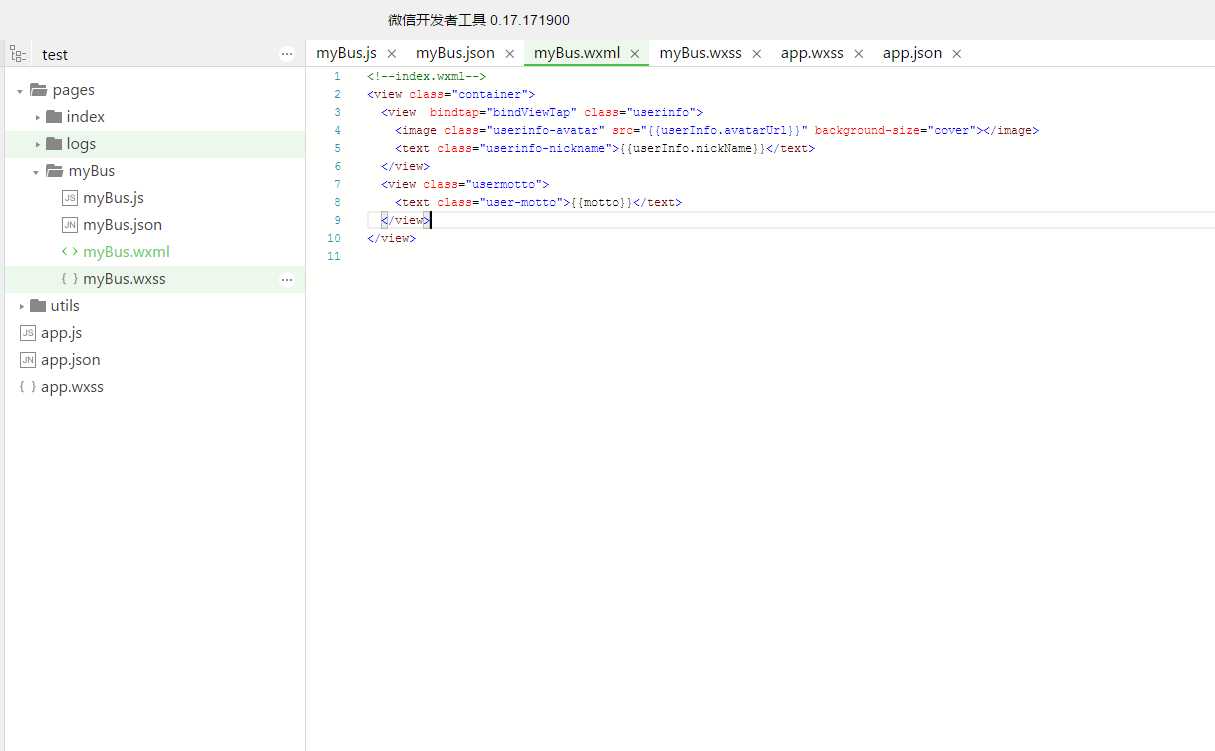Switch to the app.wxss tab

point(812,53)
